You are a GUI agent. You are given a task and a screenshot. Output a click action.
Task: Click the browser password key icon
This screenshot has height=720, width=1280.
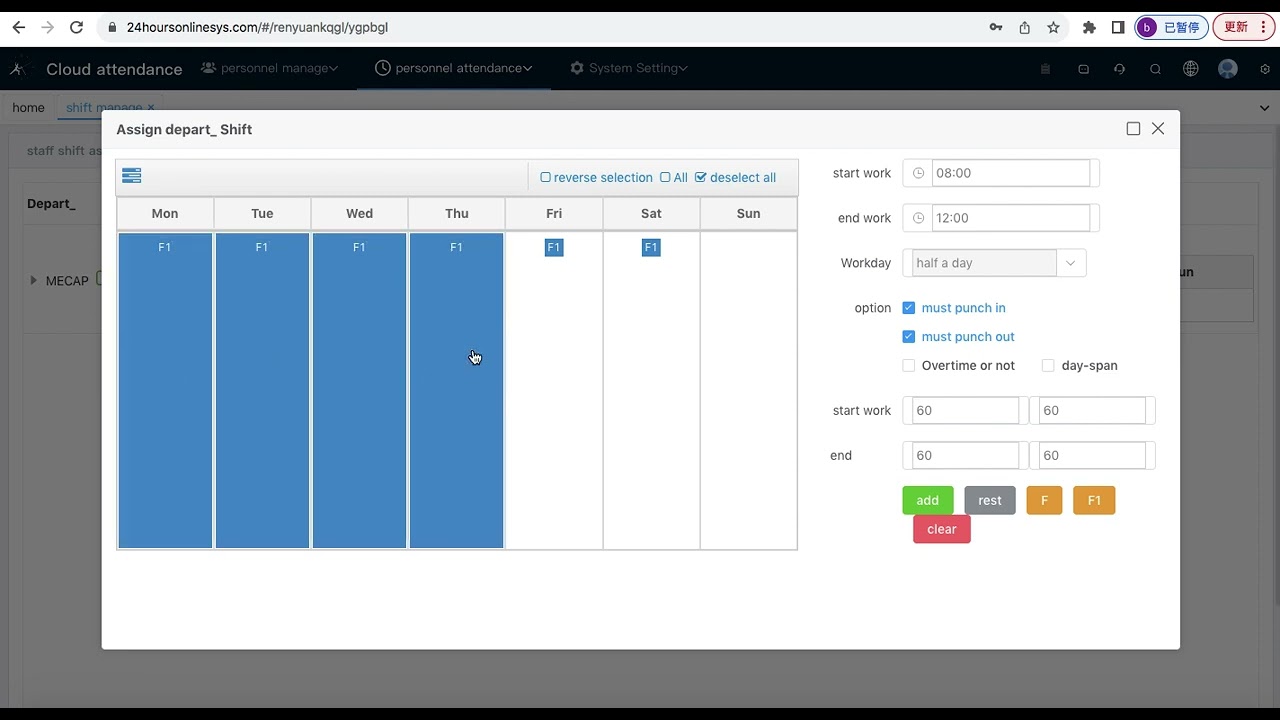click(x=996, y=27)
